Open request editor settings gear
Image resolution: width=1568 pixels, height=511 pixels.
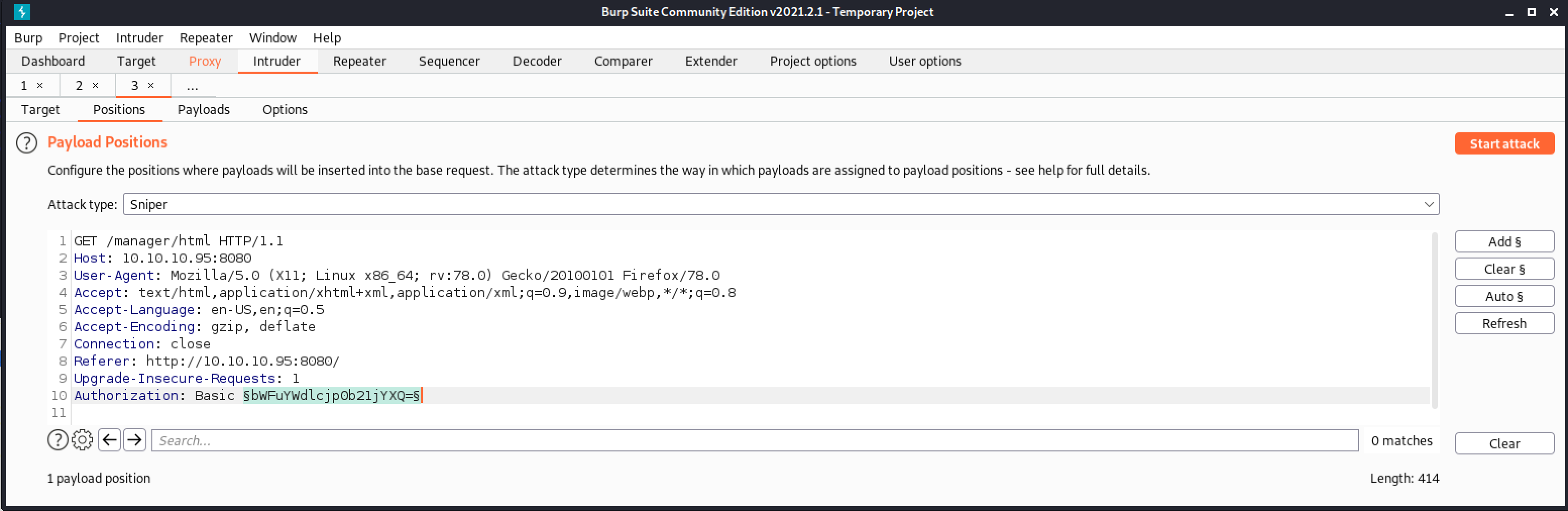pos(82,440)
